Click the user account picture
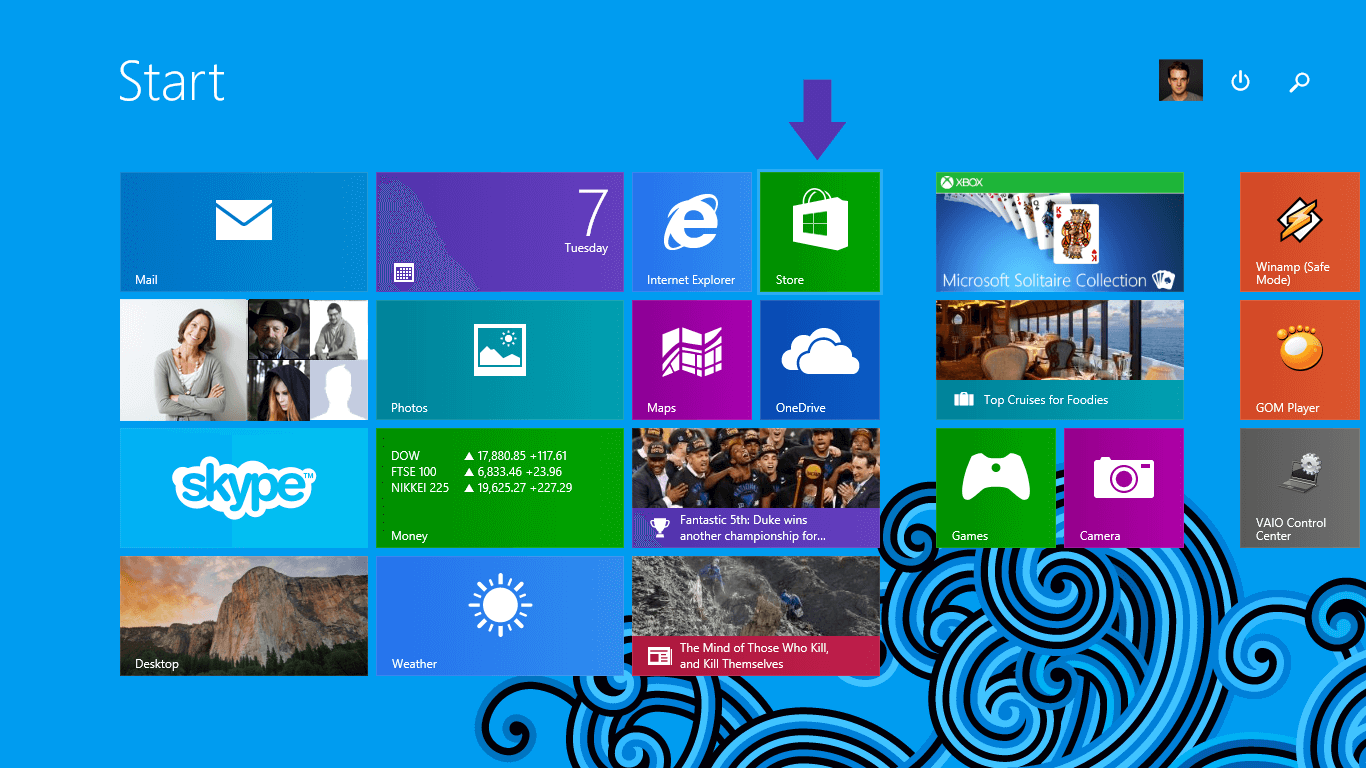Screen dimensions: 1366x768 (1181, 81)
